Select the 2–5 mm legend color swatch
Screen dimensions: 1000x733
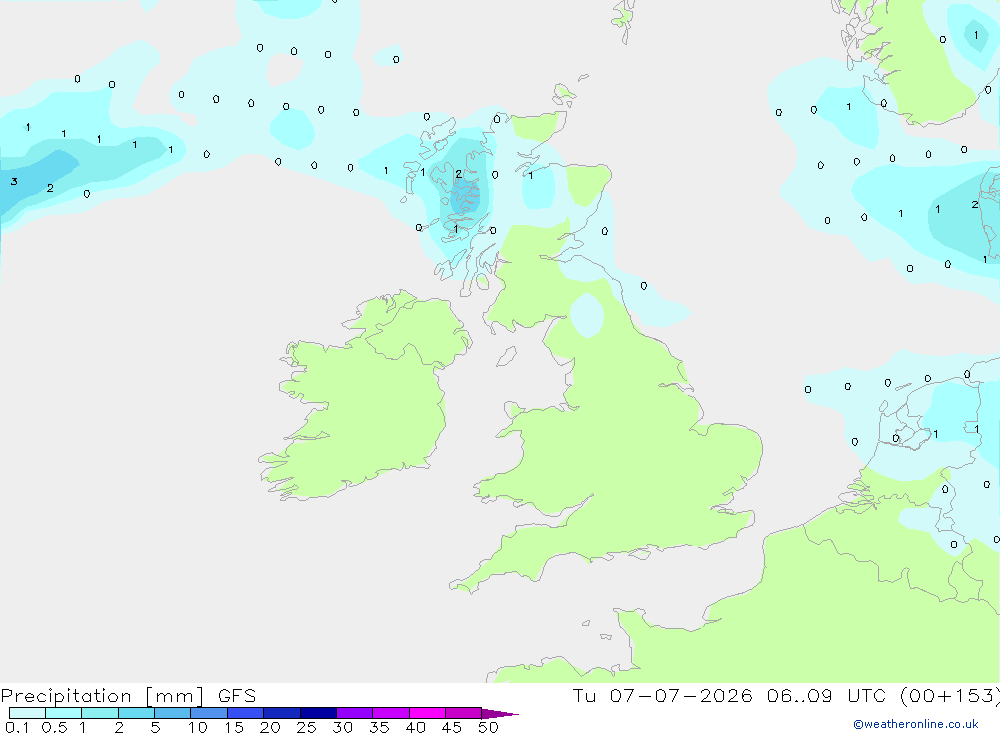pos(136,713)
